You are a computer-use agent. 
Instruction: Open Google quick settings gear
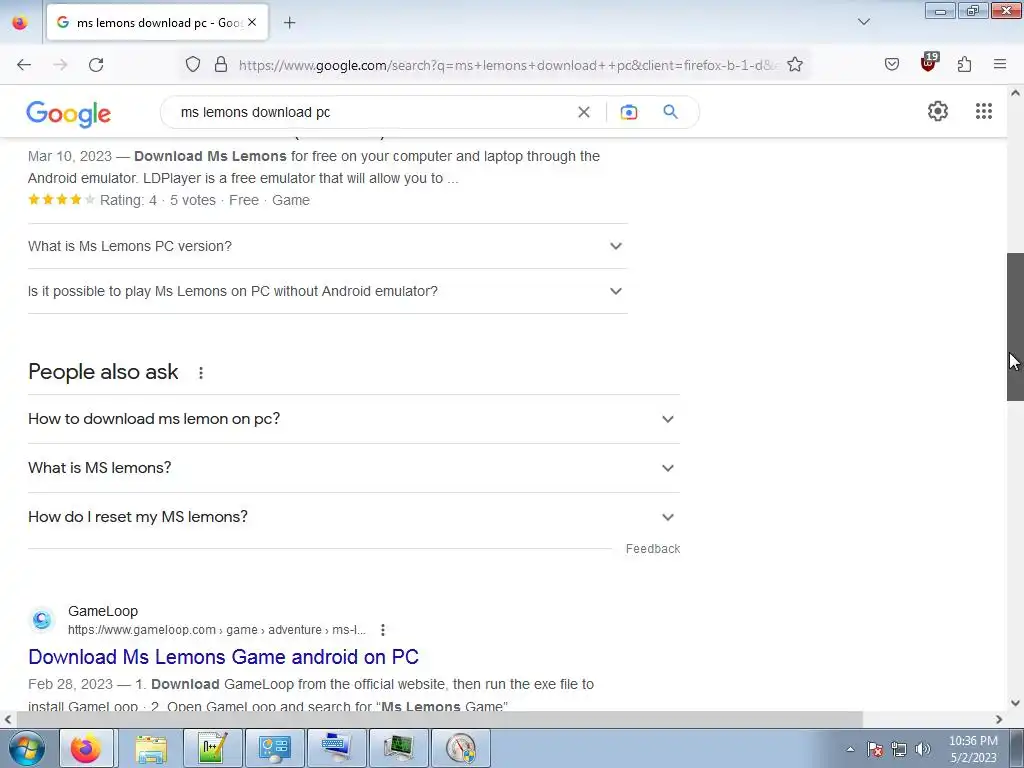pos(938,111)
